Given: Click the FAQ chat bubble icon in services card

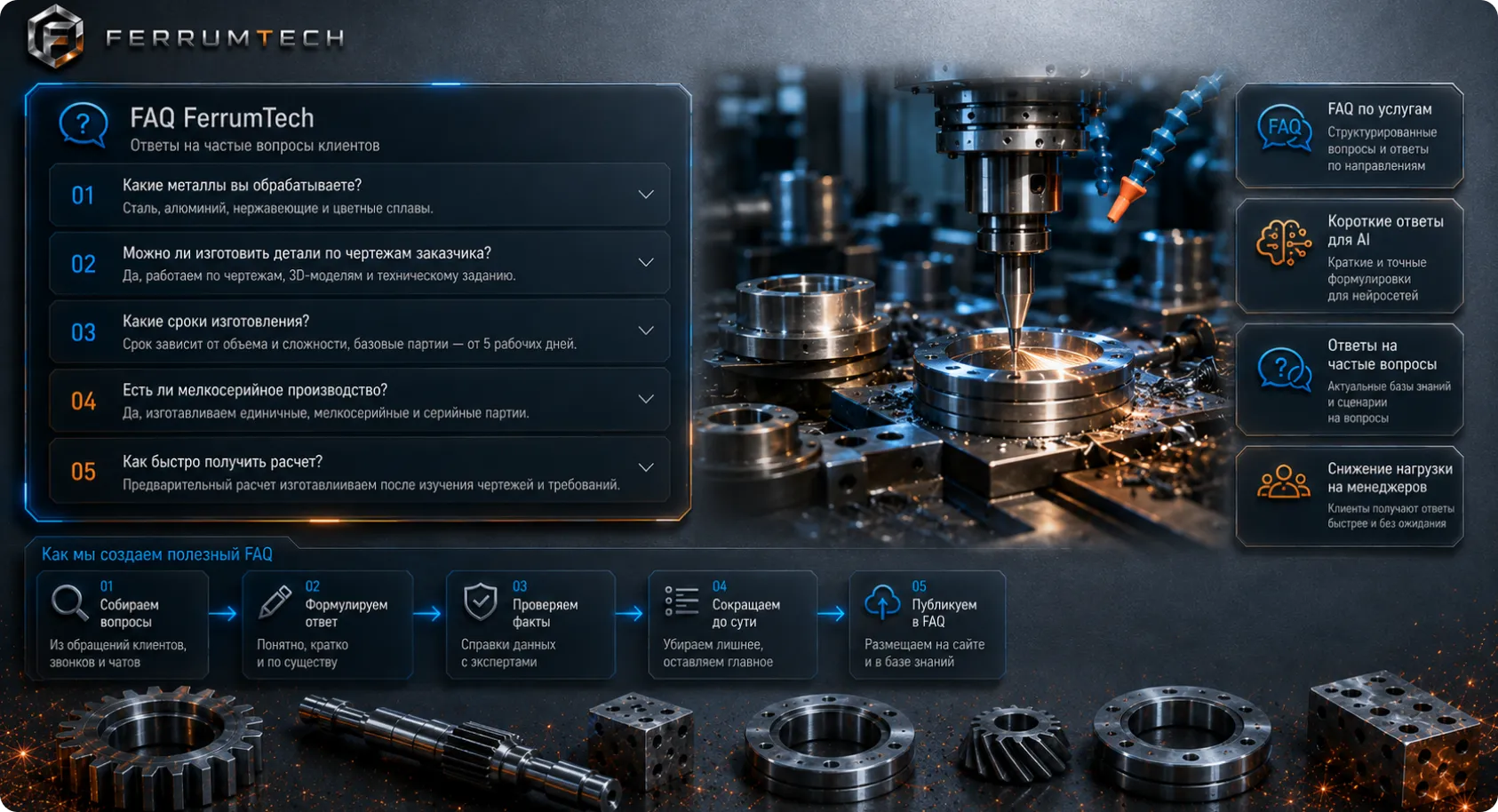Looking at the screenshot, I should coord(1285,129).
